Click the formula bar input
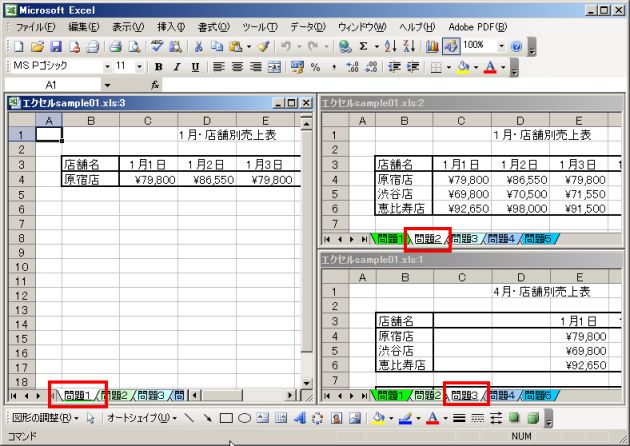The width and height of the screenshot is (630, 446). (394, 85)
